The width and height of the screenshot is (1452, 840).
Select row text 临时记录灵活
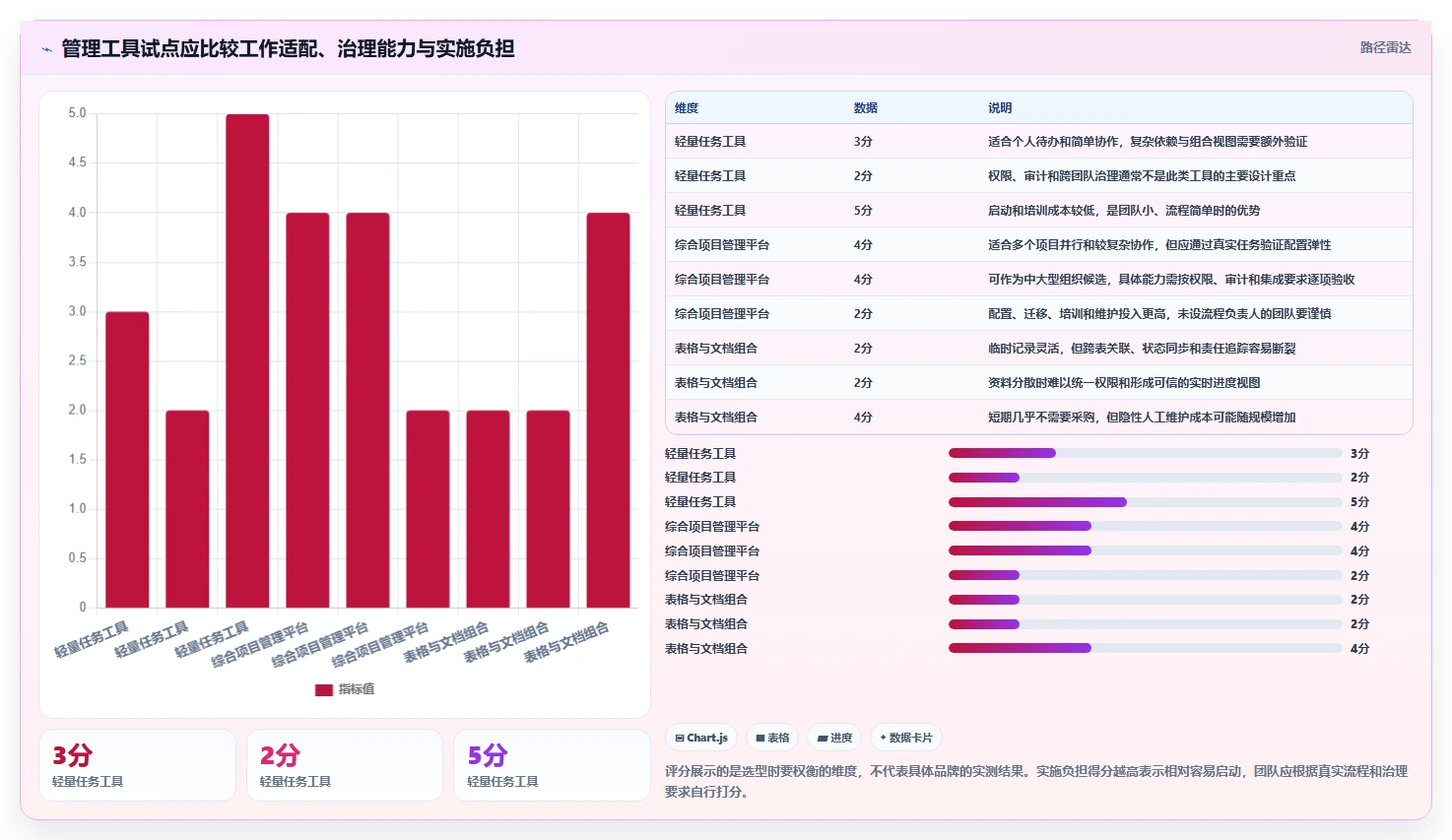pyautogui.click(x=1023, y=349)
